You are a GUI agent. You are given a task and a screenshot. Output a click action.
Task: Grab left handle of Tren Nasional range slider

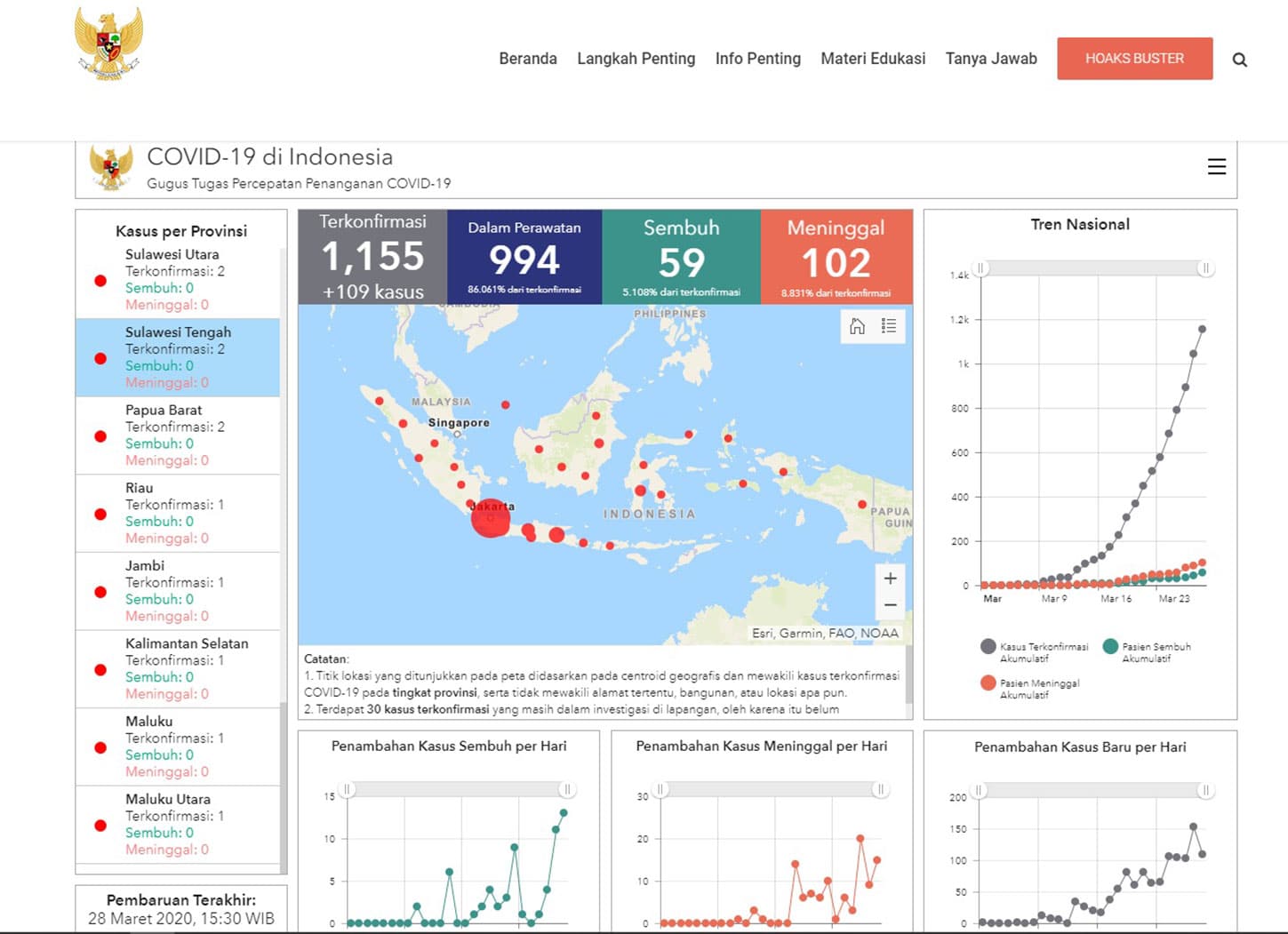981,268
